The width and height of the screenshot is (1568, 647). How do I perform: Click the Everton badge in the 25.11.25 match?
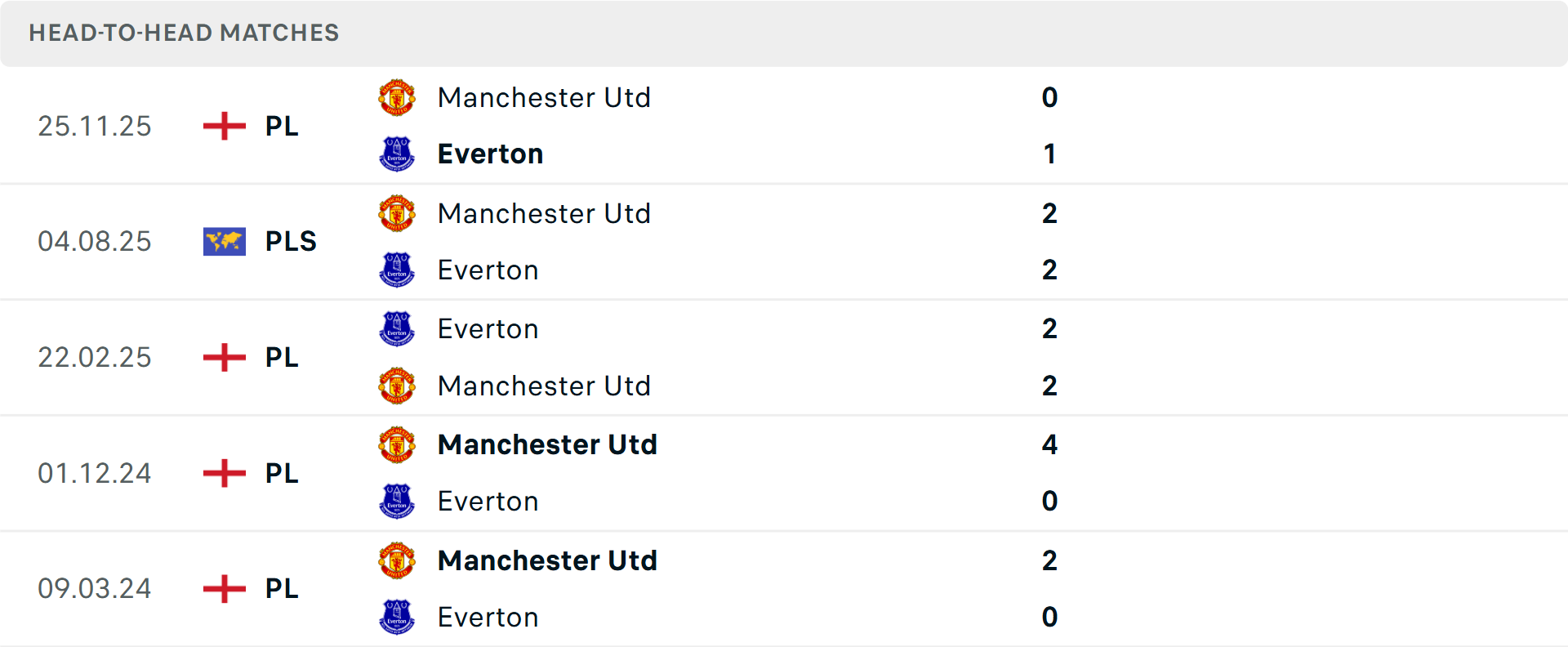[397, 153]
